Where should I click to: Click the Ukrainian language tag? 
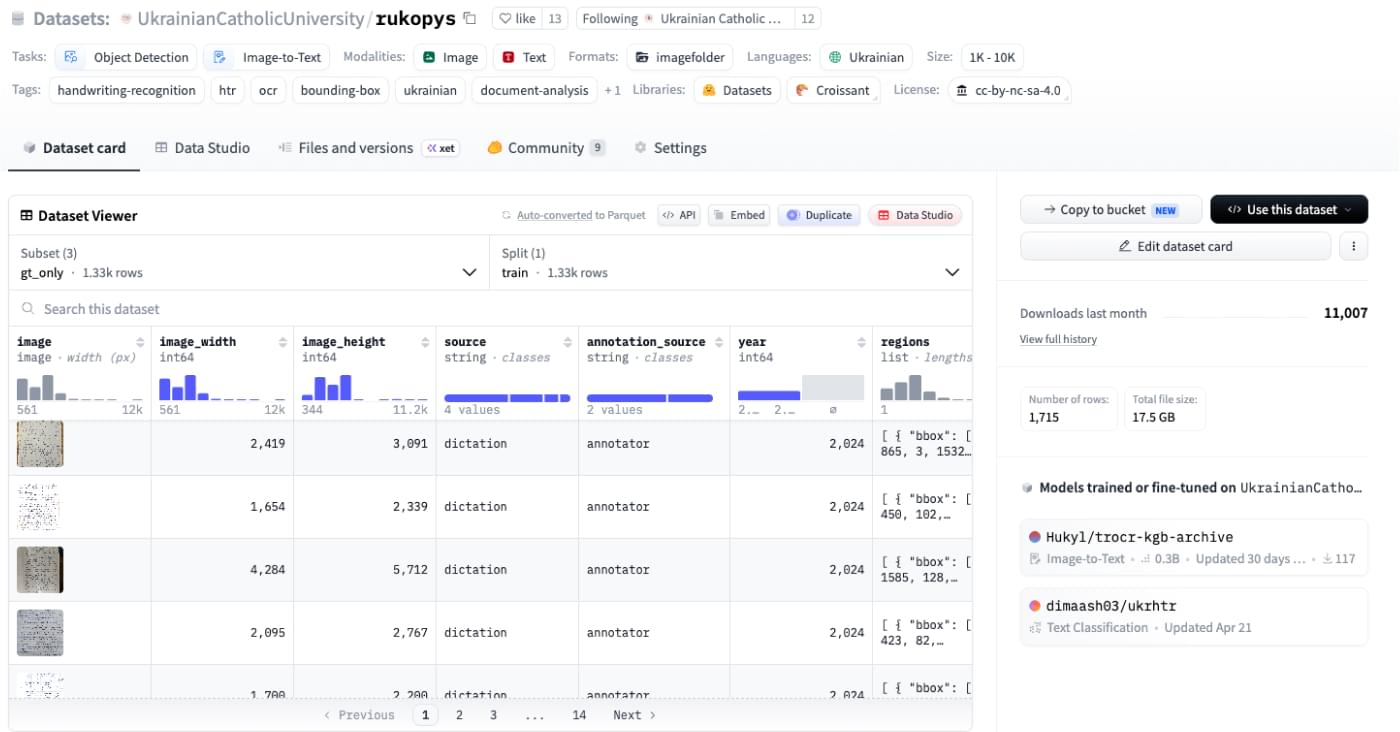tap(866, 57)
